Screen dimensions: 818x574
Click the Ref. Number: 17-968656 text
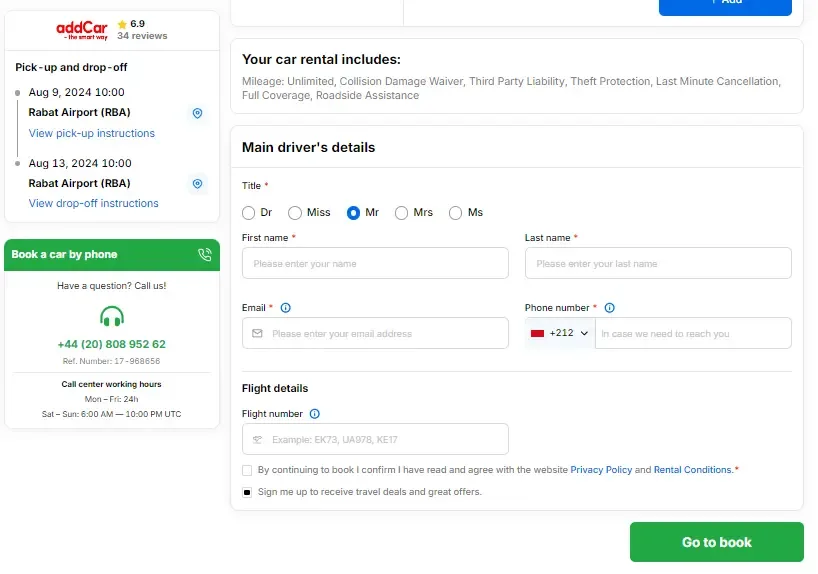[x=112, y=361]
